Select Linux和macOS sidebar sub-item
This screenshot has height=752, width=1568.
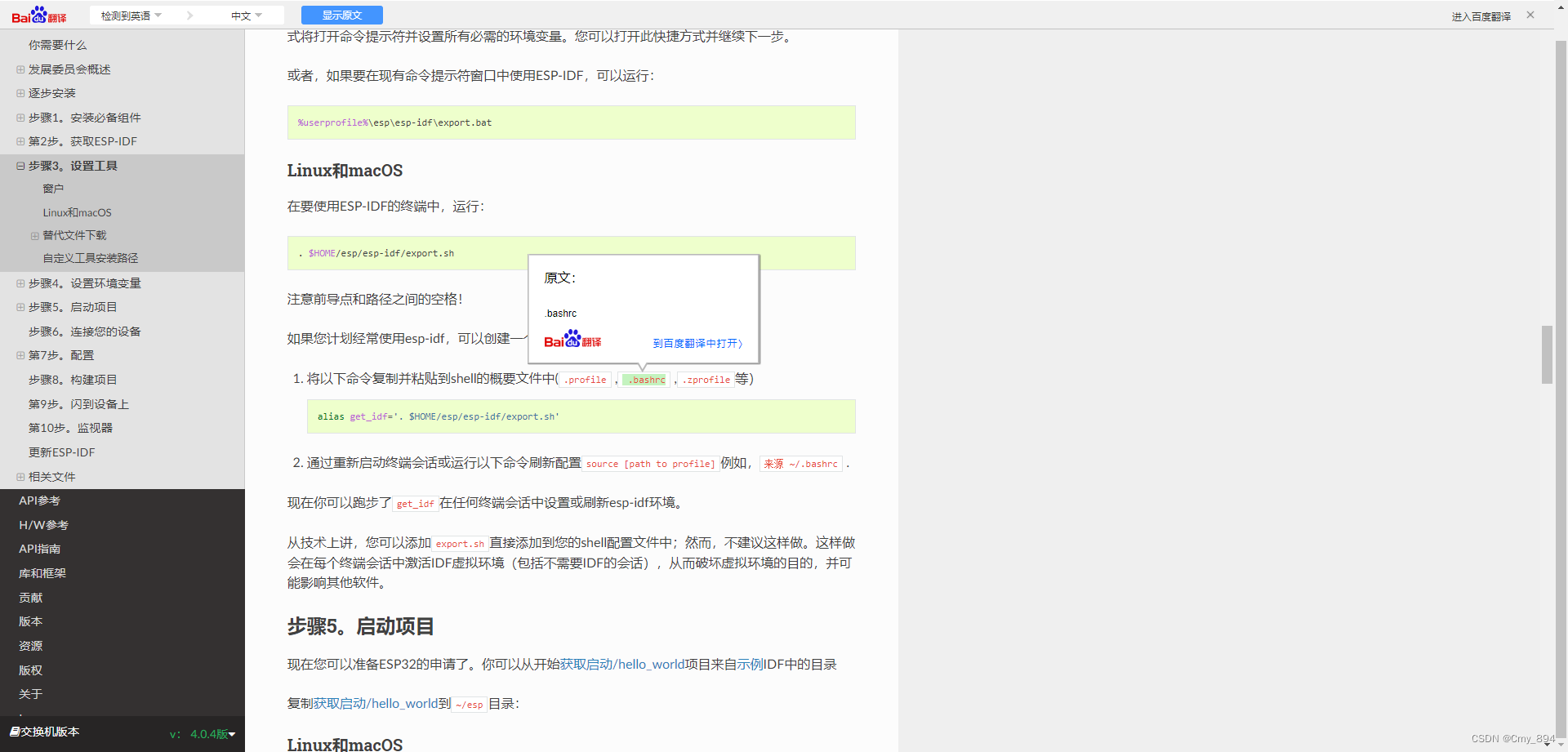(77, 212)
